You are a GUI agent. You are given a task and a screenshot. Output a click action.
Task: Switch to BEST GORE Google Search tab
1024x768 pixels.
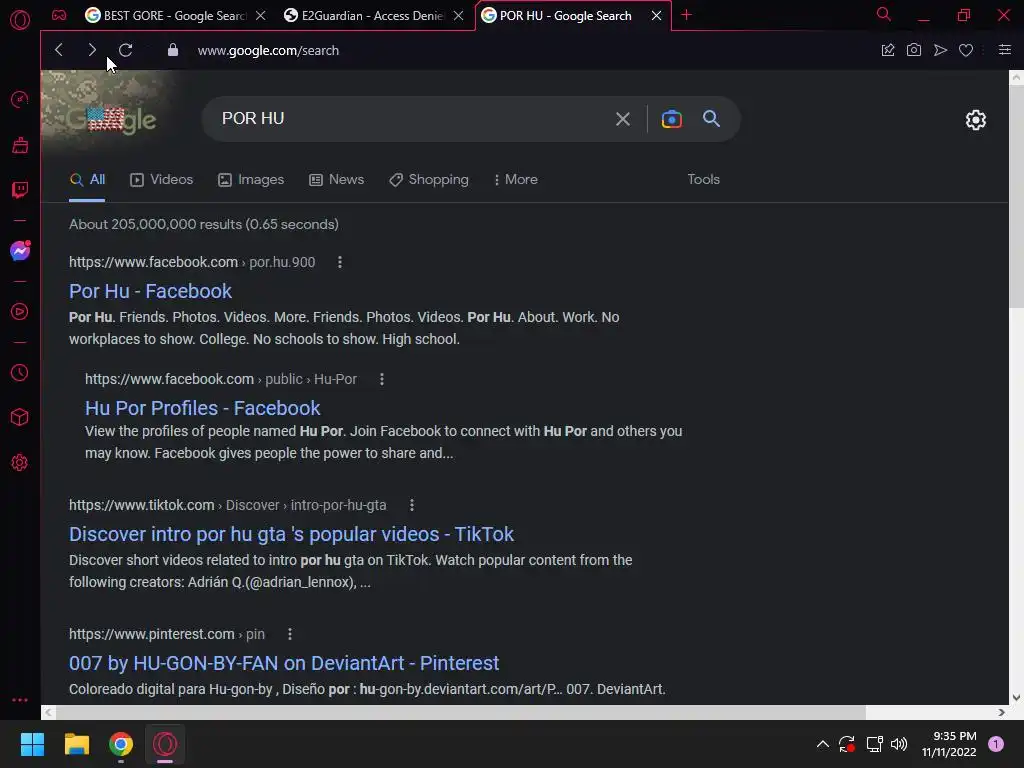click(x=166, y=15)
